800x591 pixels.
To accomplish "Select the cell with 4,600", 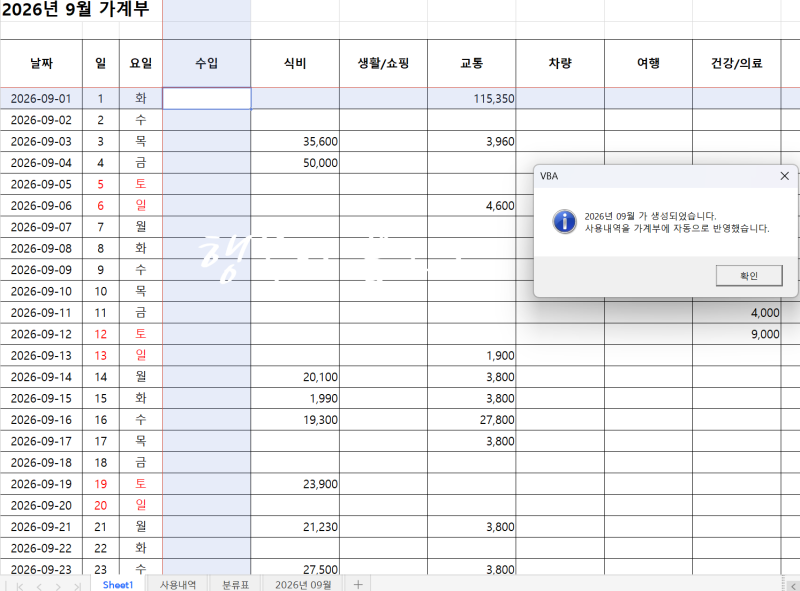I will point(471,206).
